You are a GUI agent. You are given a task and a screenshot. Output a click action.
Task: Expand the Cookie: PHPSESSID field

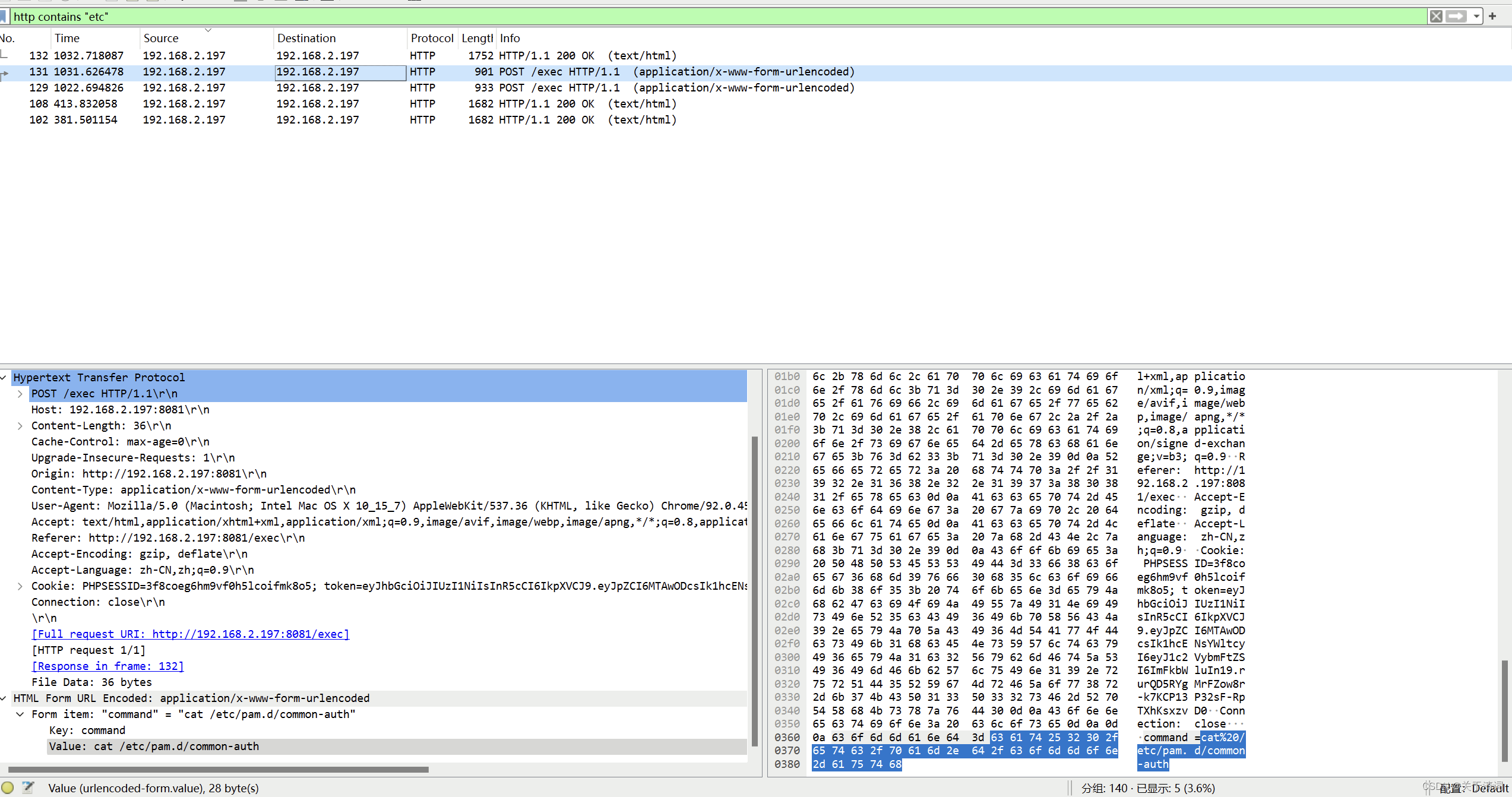20,586
